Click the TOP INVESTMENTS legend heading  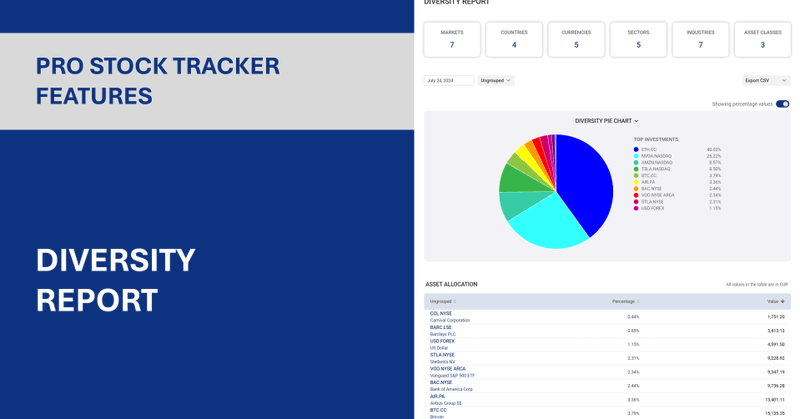[656, 139]
